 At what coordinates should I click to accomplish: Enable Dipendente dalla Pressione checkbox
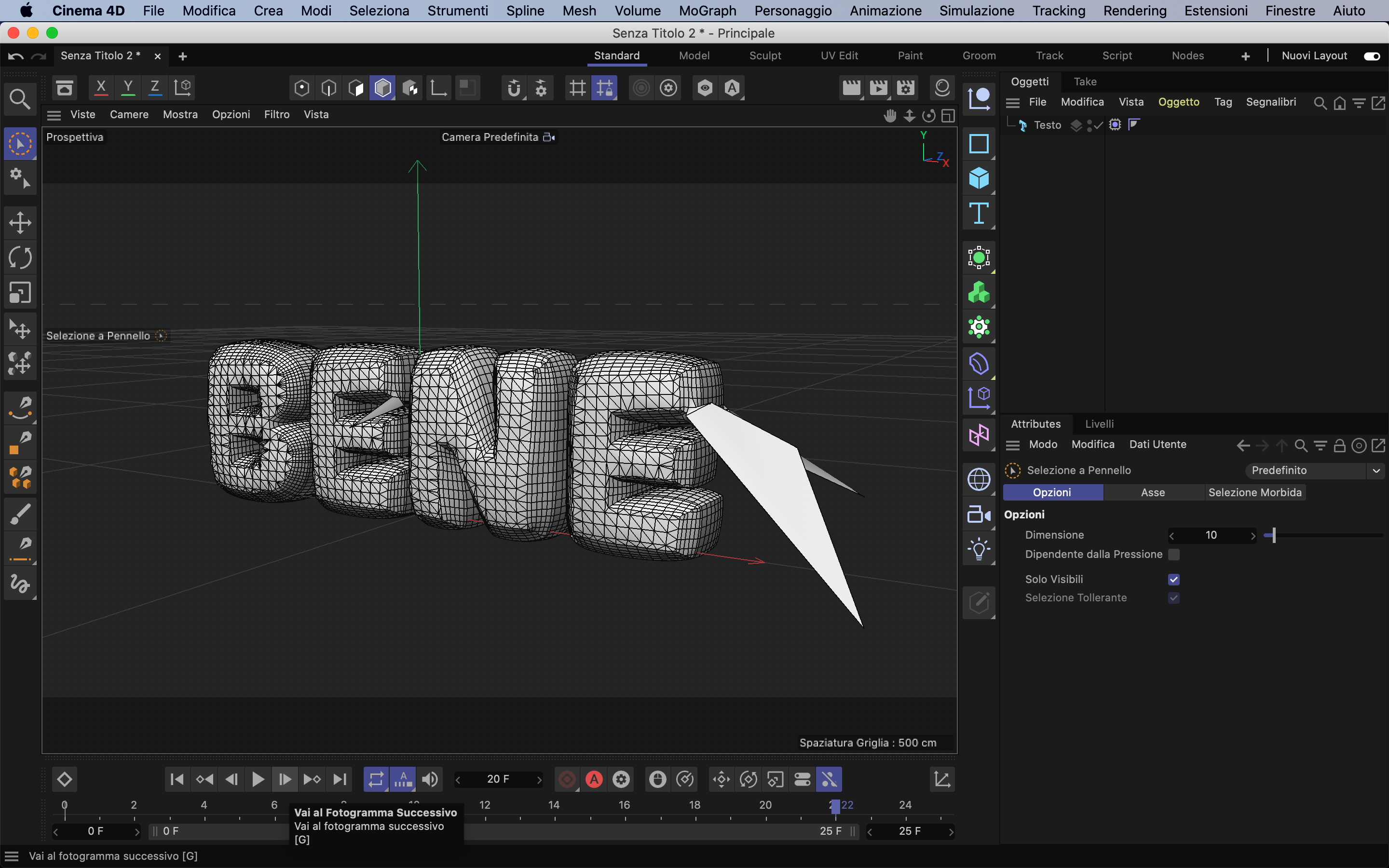1173,555
